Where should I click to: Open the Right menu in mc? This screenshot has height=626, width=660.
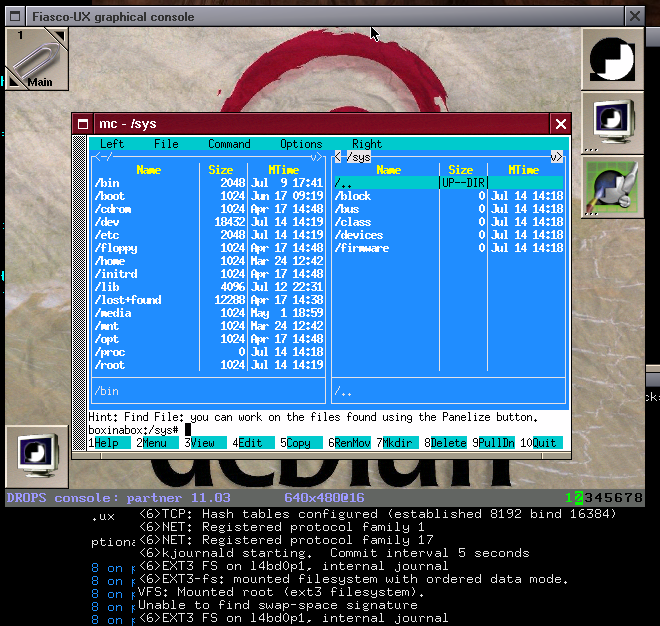[367, 144]
